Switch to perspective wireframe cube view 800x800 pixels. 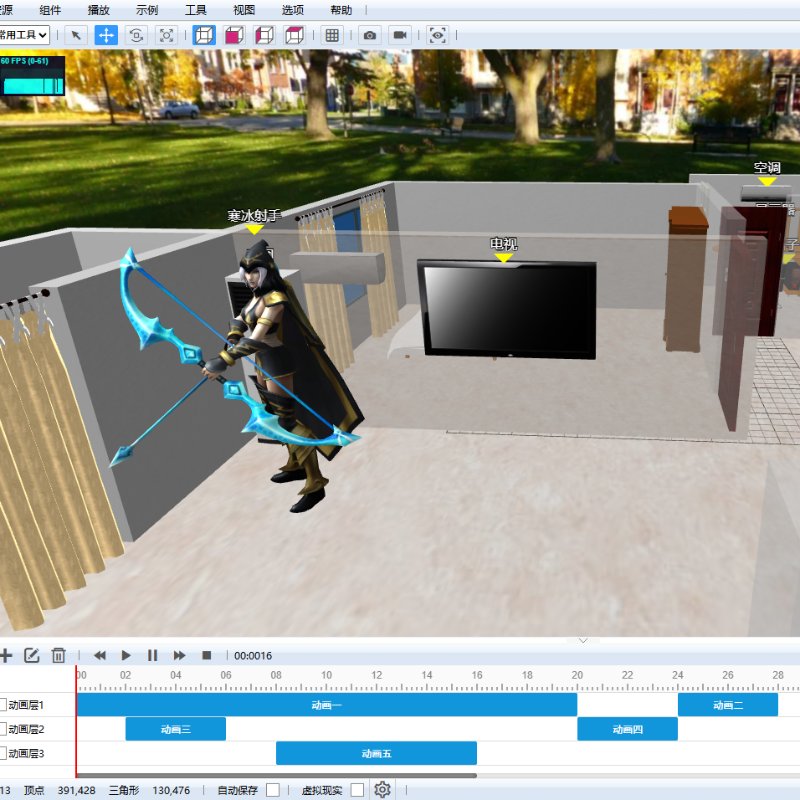pos(204,35)
